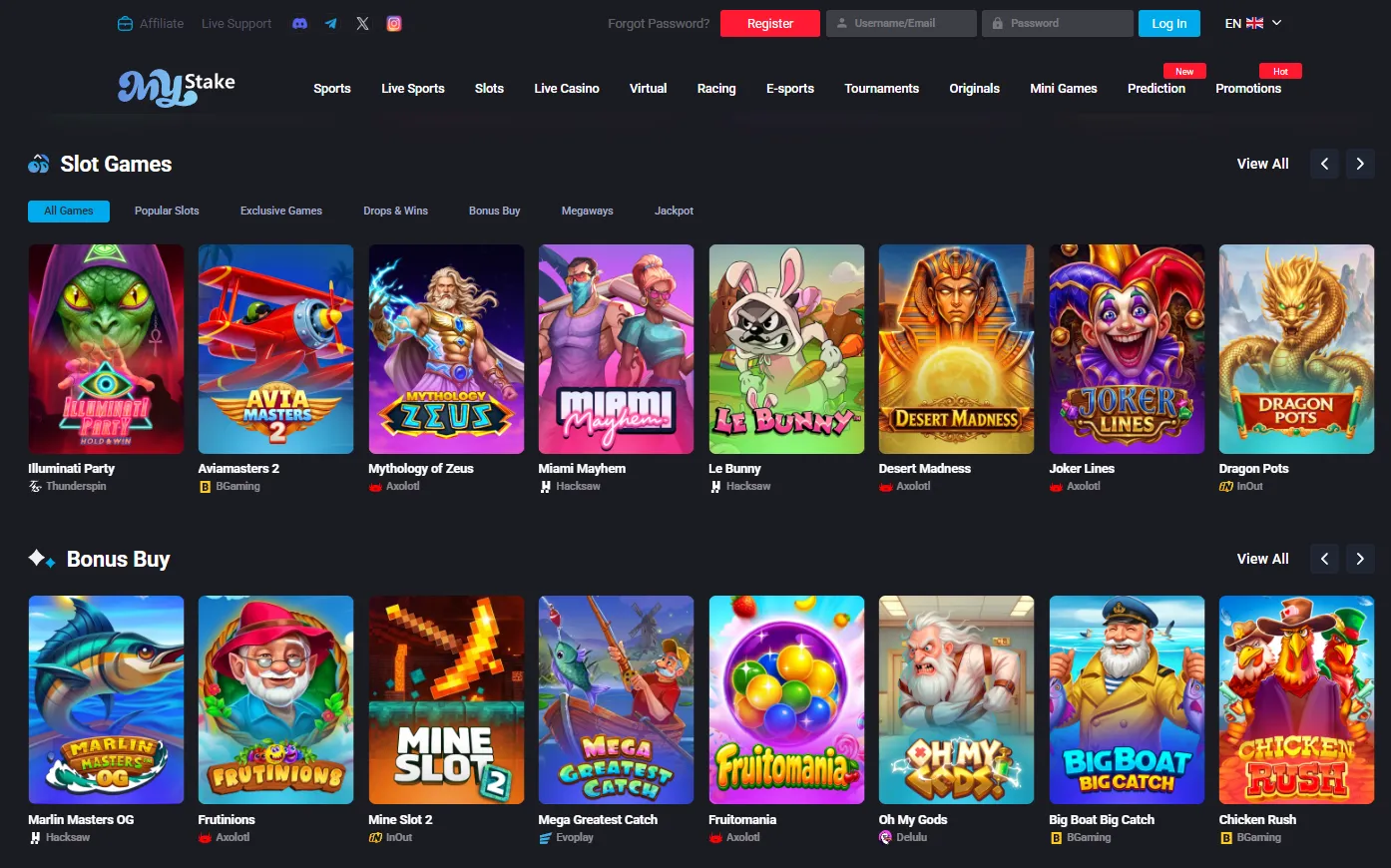Image resolution: width=1391 pixels, height=868 pixels.
Task: Click View All for Slot Games
Action: point(1263,164)
